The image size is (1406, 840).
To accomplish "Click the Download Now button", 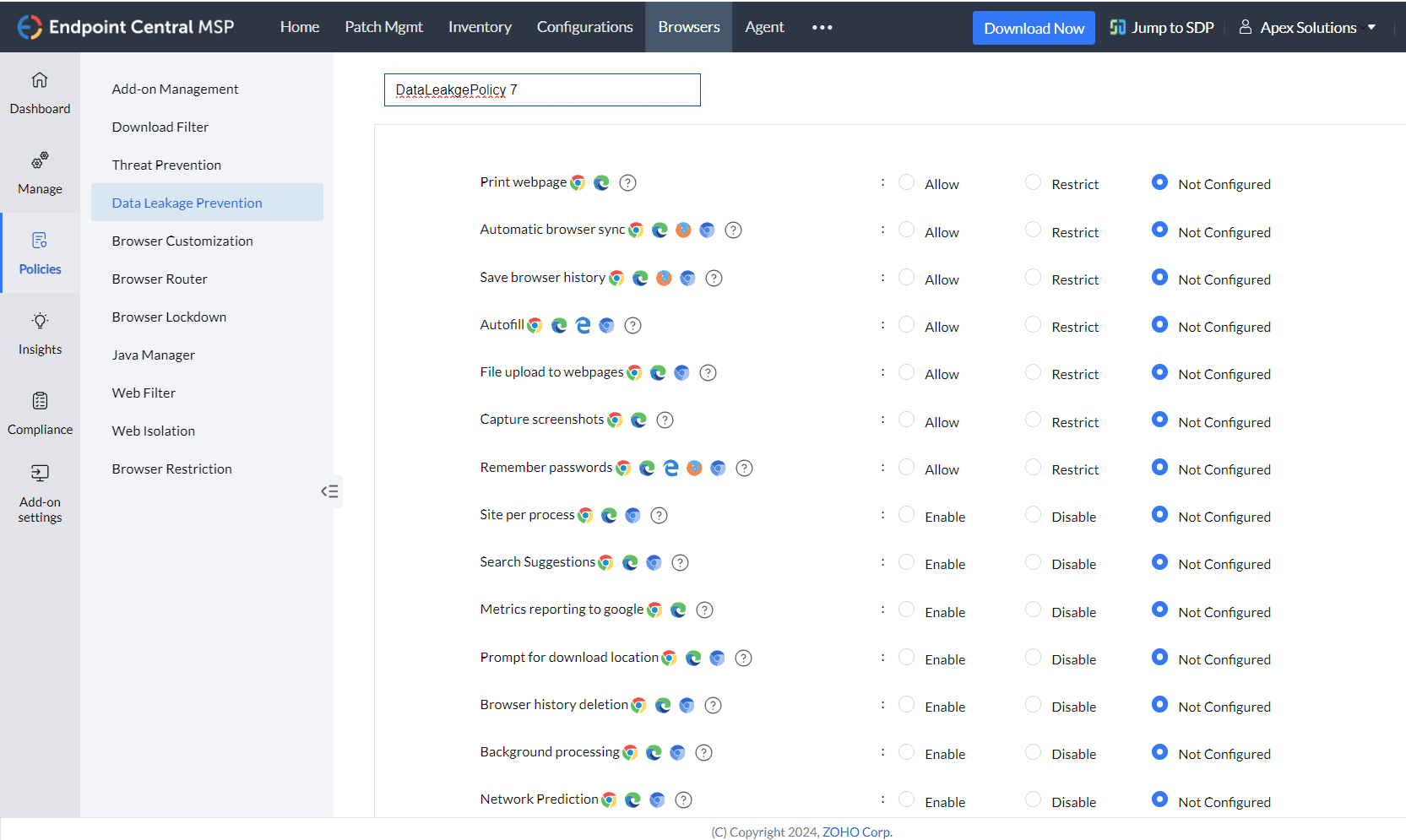I will [1034, 28].
